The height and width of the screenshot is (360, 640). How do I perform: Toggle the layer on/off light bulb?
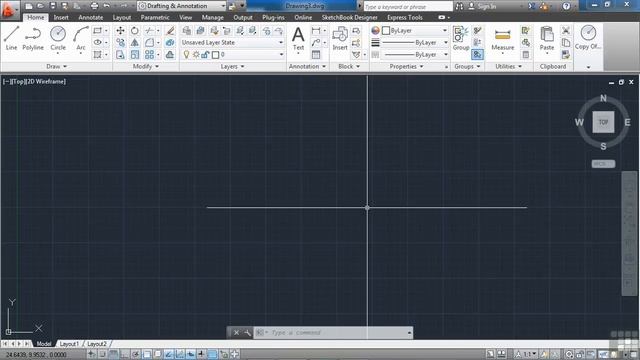pos(187,54)
